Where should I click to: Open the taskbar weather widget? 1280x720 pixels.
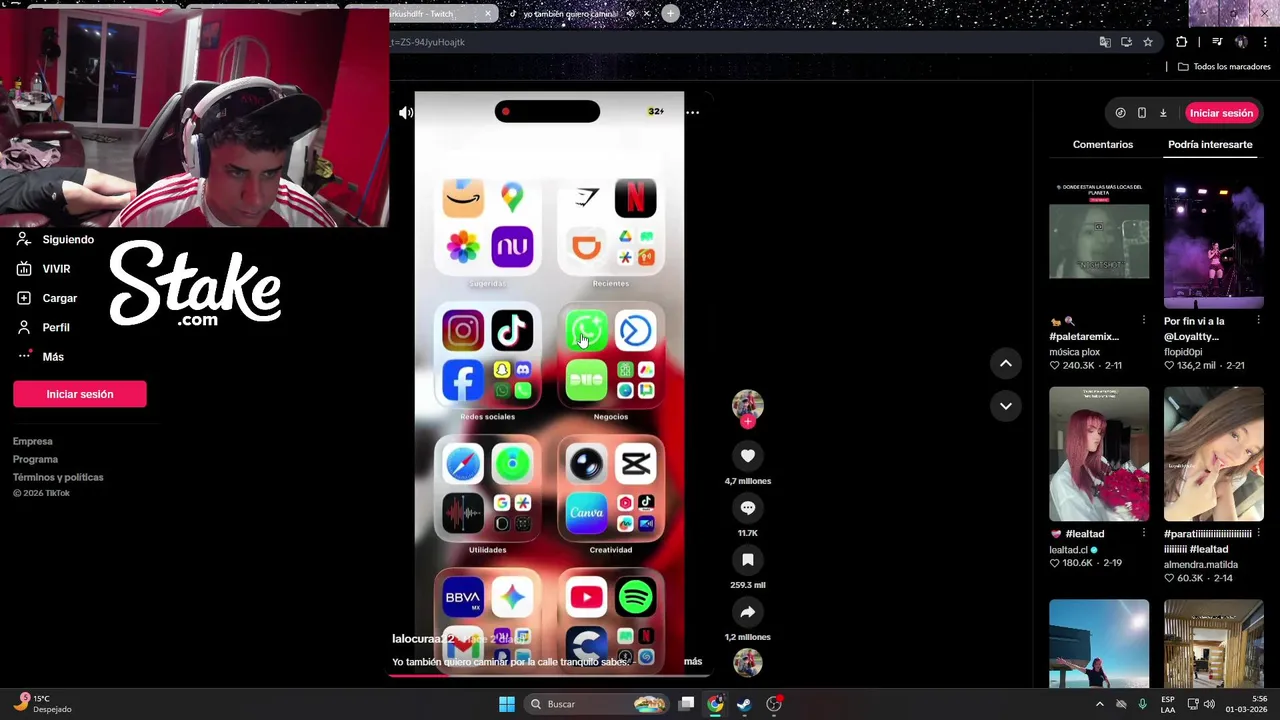pos(43,704)
